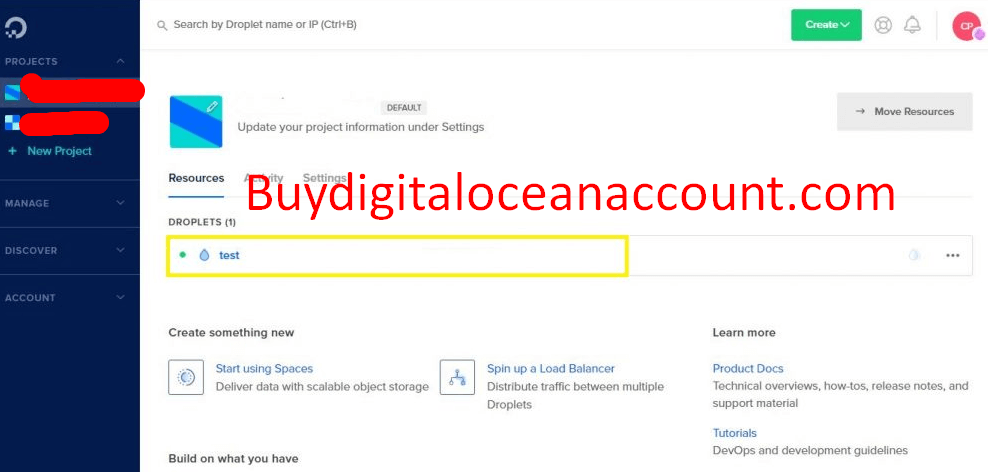
Task: Open the support lifebuoy icon
Action: point(883,25)
